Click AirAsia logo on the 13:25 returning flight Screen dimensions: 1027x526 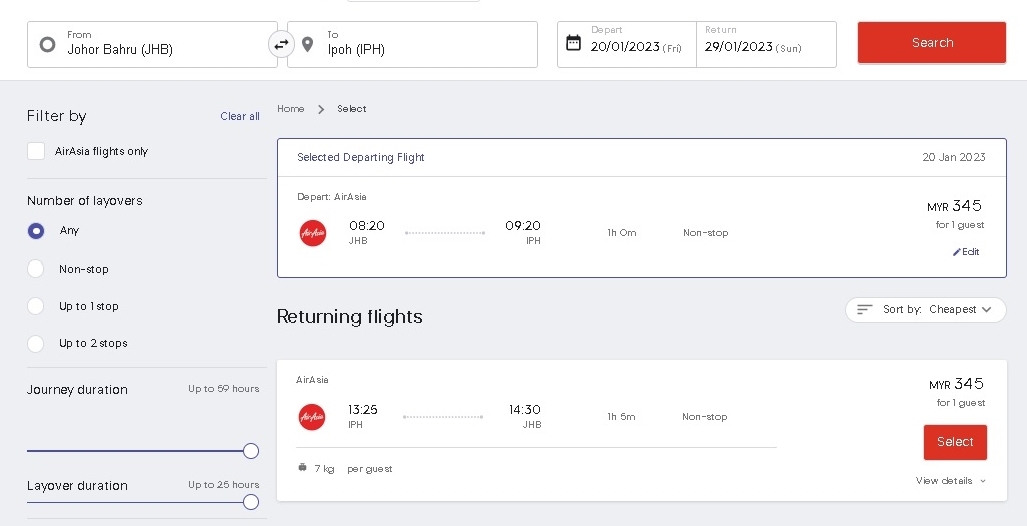[312, 417]
